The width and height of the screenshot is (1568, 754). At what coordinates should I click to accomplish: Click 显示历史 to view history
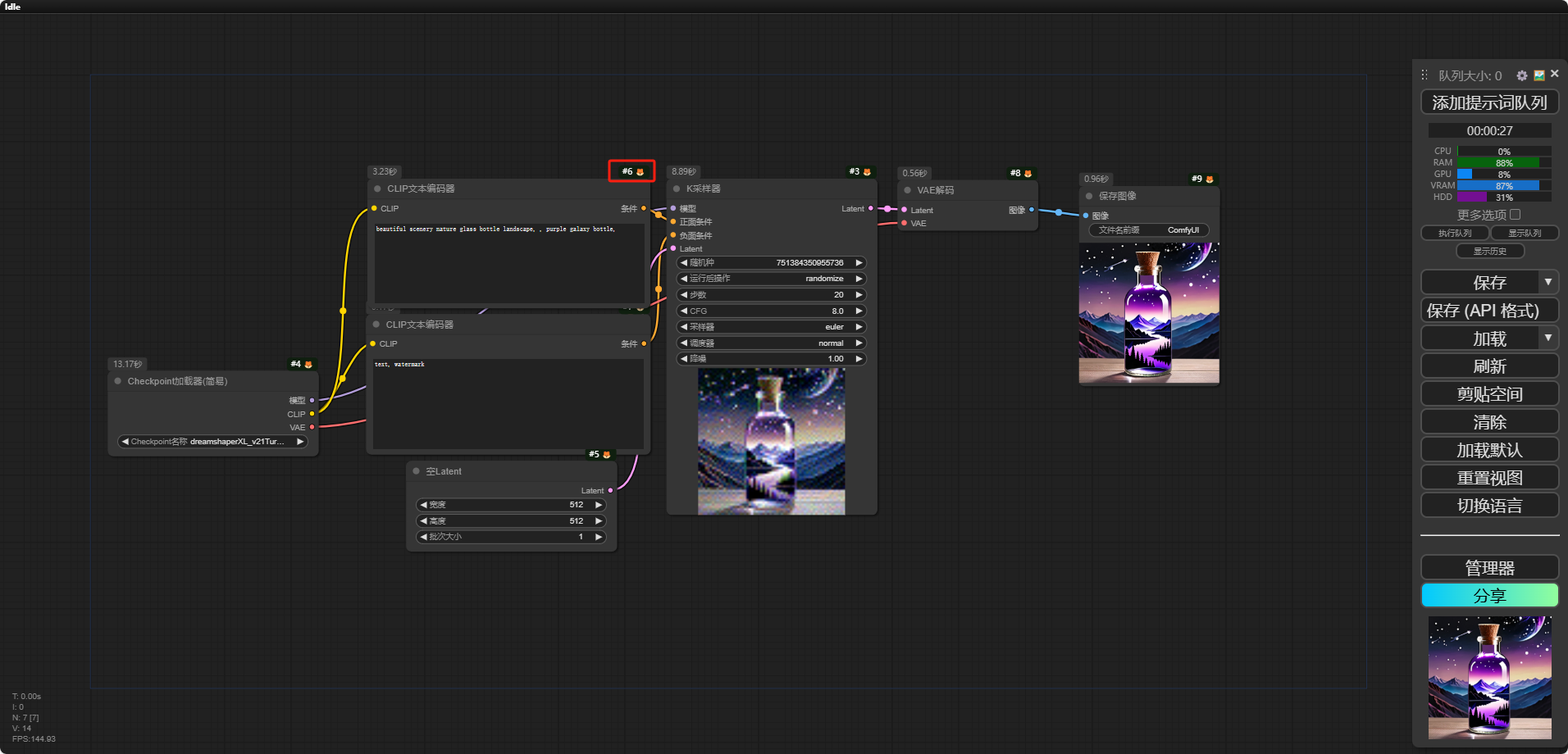click(x=1489, y=252)
